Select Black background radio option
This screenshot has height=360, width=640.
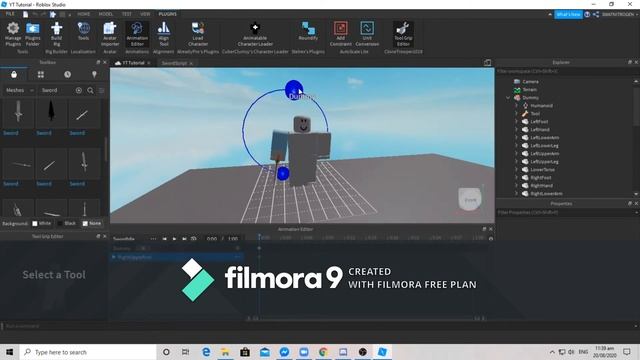pos(67,223)
